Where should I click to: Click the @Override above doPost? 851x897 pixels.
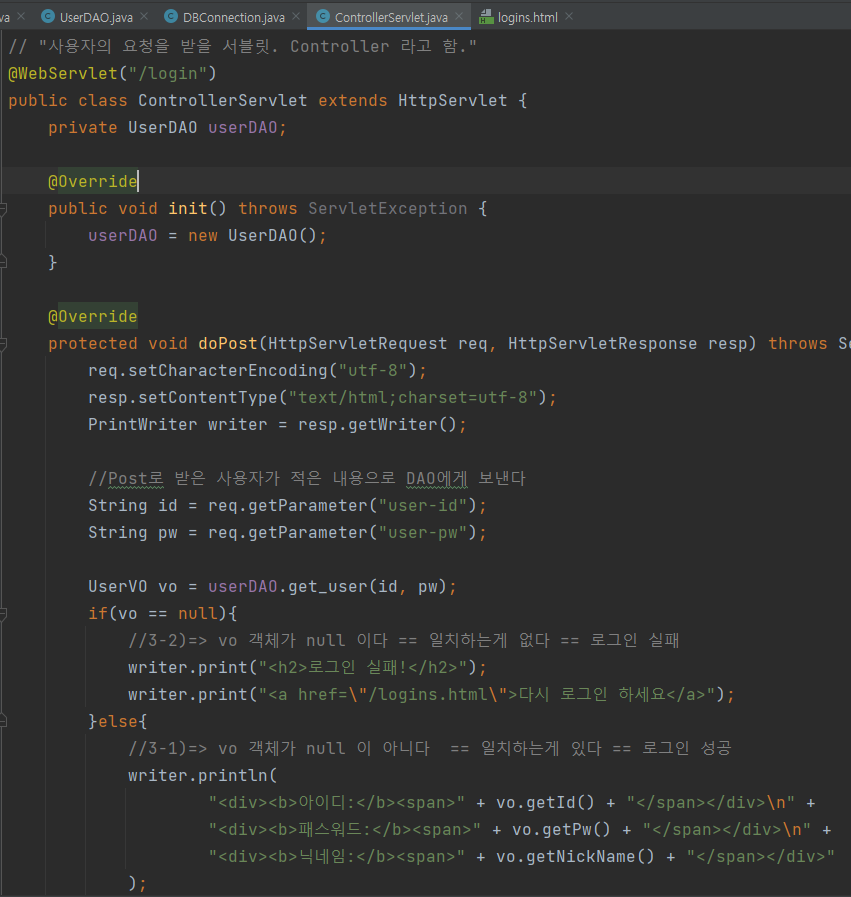[x=93, y=316]
